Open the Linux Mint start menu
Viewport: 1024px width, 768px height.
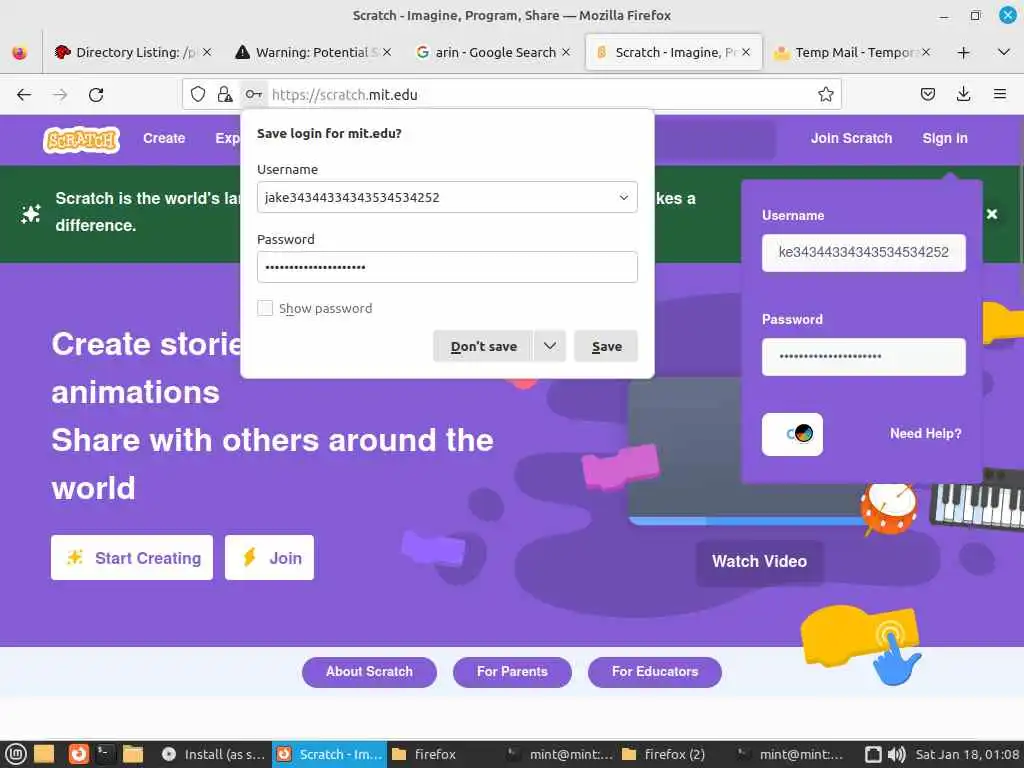tap(15, 754)
